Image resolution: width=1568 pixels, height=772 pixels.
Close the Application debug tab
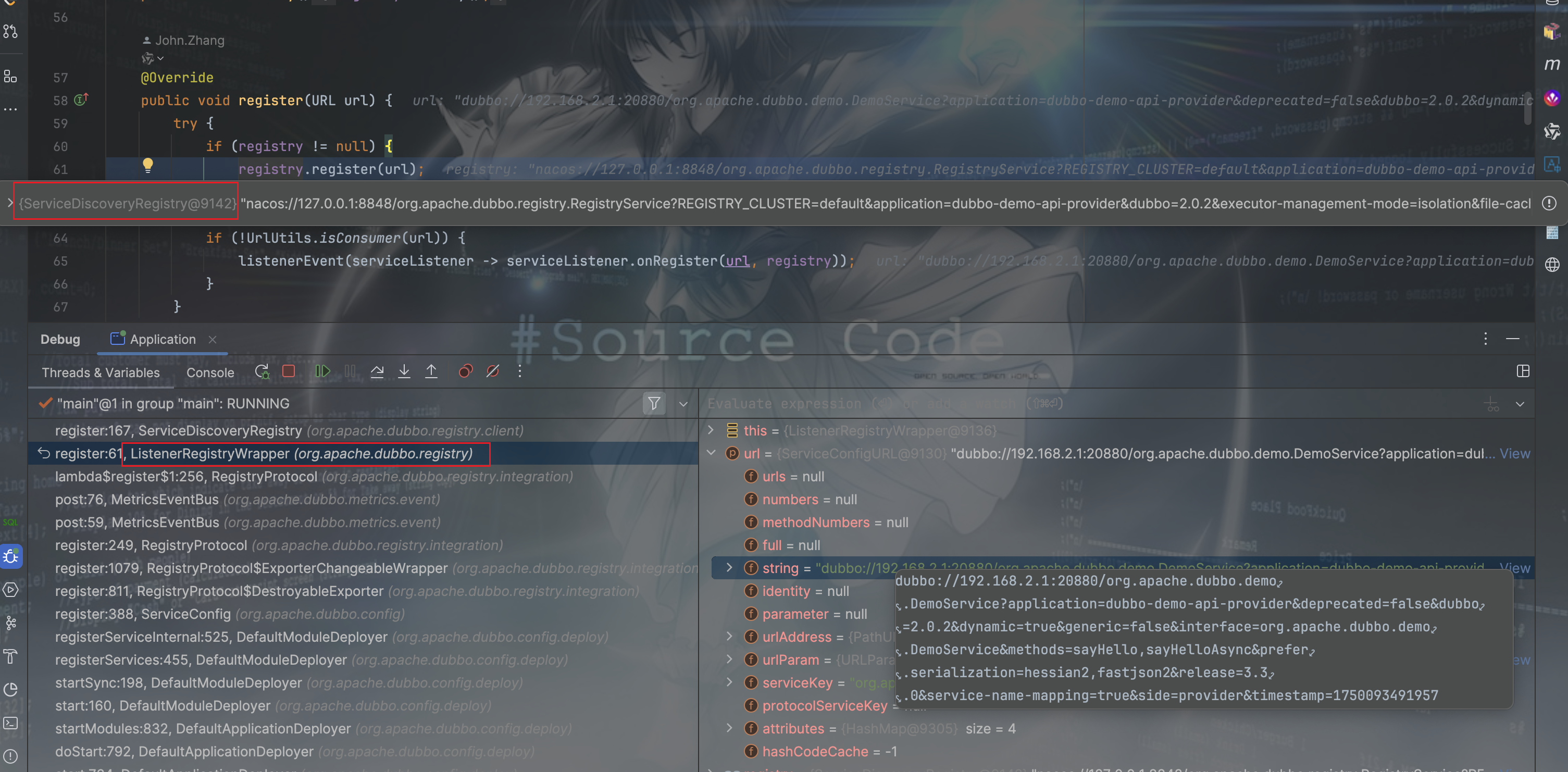tap(213, 339)
